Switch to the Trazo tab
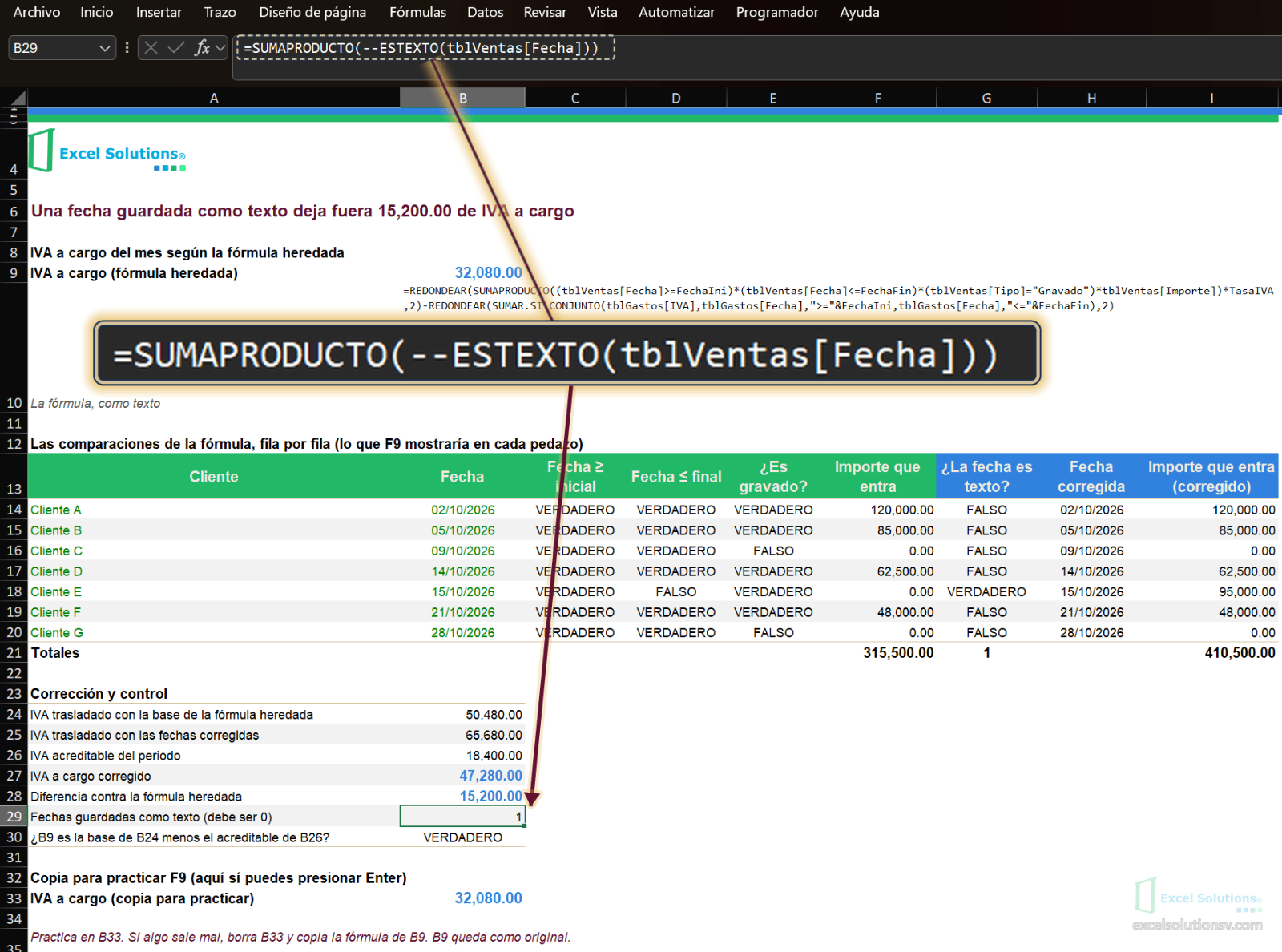The image size is (1282, 952). tap(220, 12)
